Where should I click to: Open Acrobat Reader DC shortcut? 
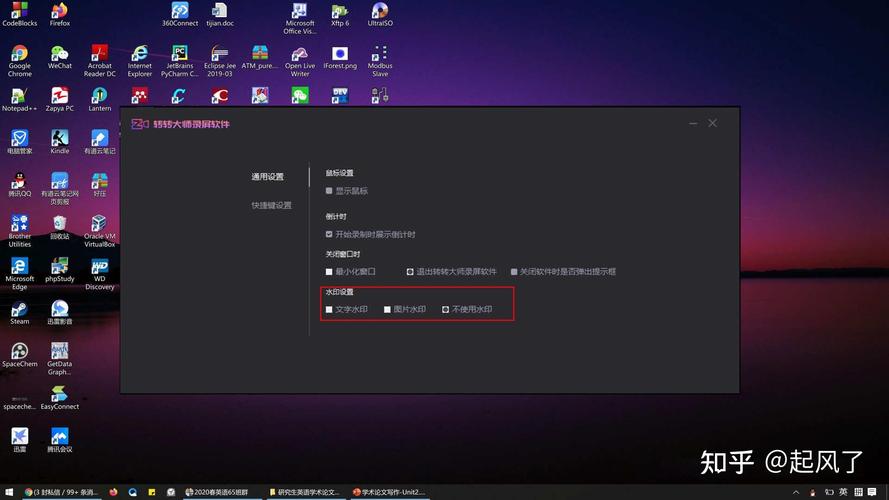pos(100,61)
